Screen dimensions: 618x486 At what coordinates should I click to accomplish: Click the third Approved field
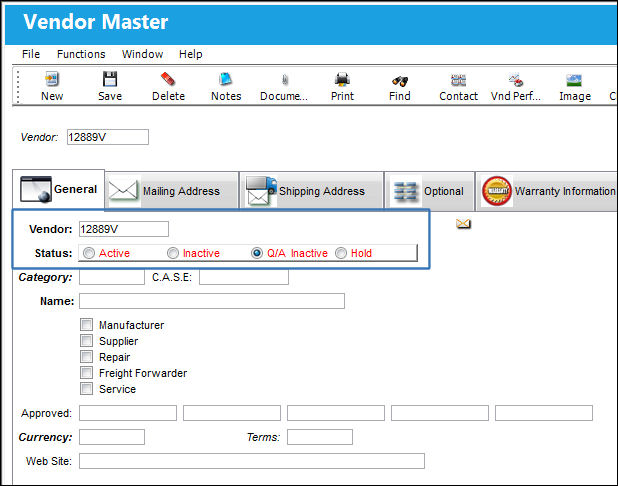[336, 413]
